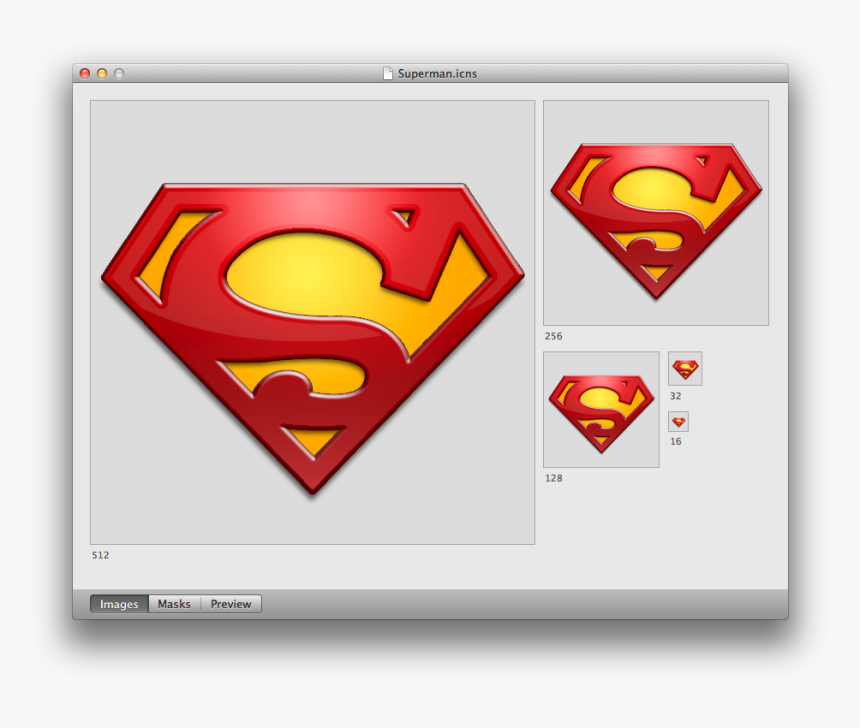
Task: Minimize the Superman.icns window with yellow button
Action: [x=102, y=73]
